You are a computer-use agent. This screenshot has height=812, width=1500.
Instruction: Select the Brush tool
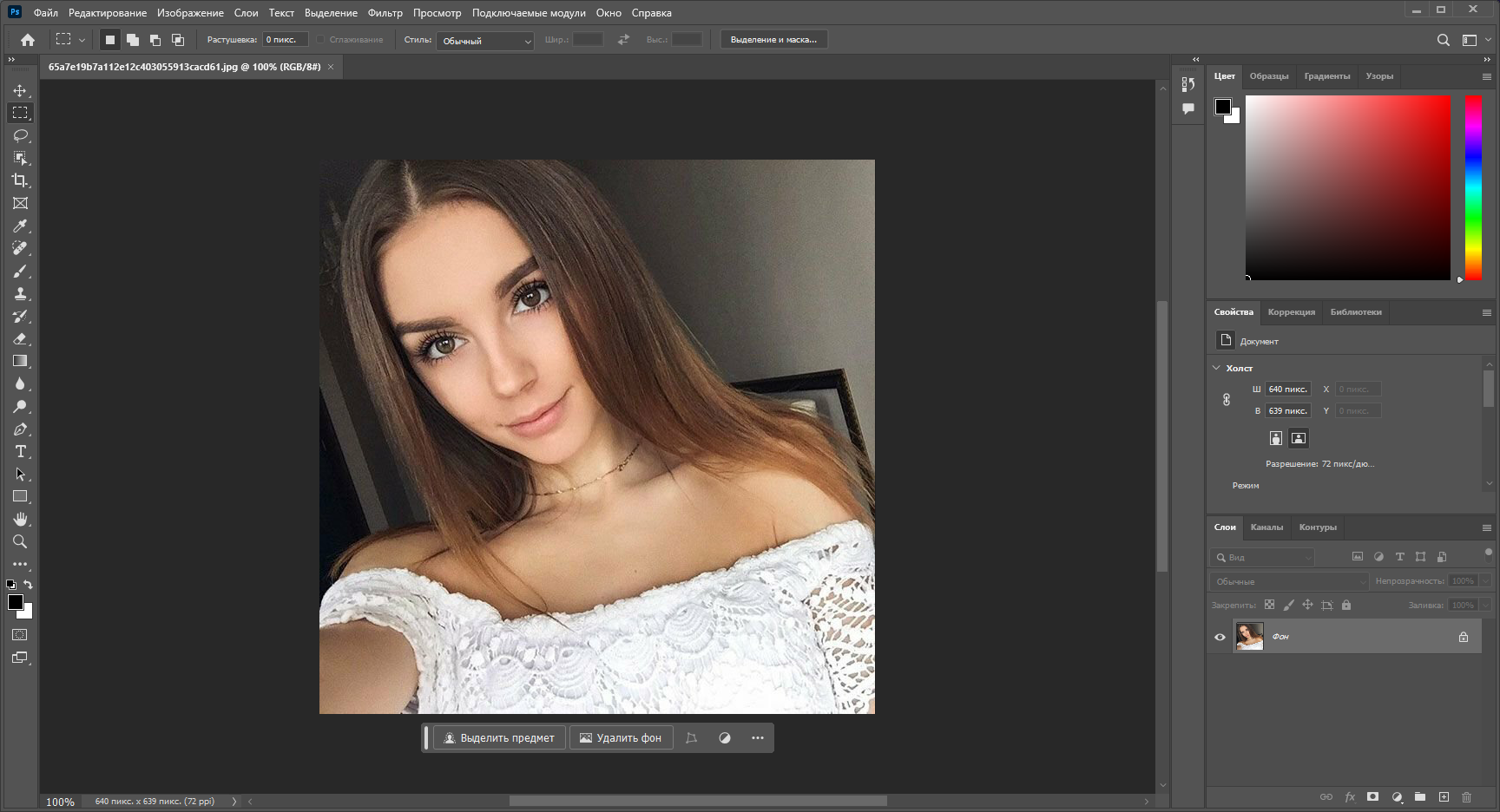click(x=20, y=271)
